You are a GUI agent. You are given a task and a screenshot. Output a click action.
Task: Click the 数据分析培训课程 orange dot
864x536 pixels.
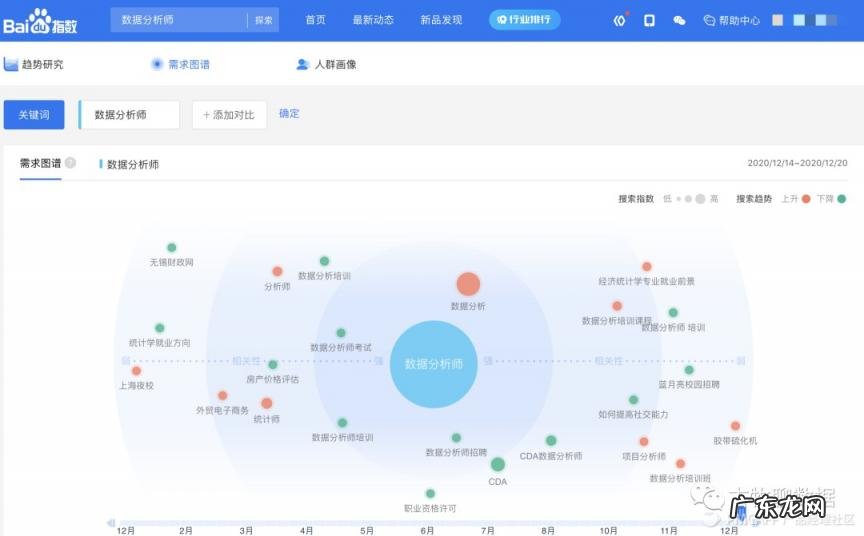click(617, 306)
